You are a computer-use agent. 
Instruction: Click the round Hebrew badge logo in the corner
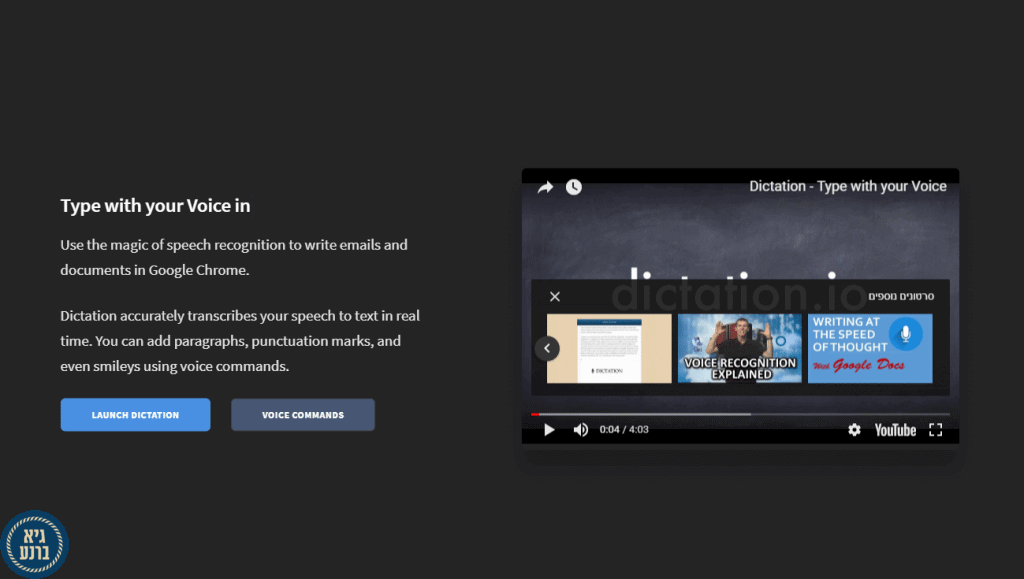coord(34,544)
